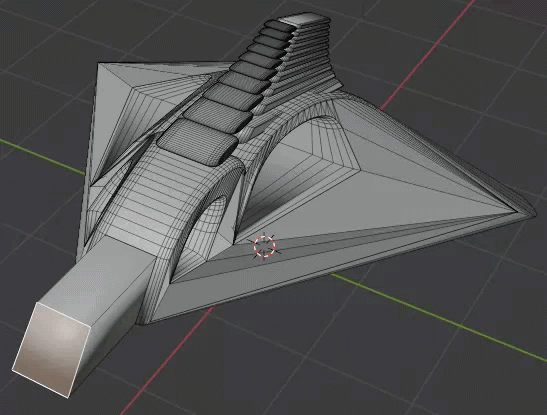
Task: Click the 3D cursor on the mesh
Action: coord(265,246)
